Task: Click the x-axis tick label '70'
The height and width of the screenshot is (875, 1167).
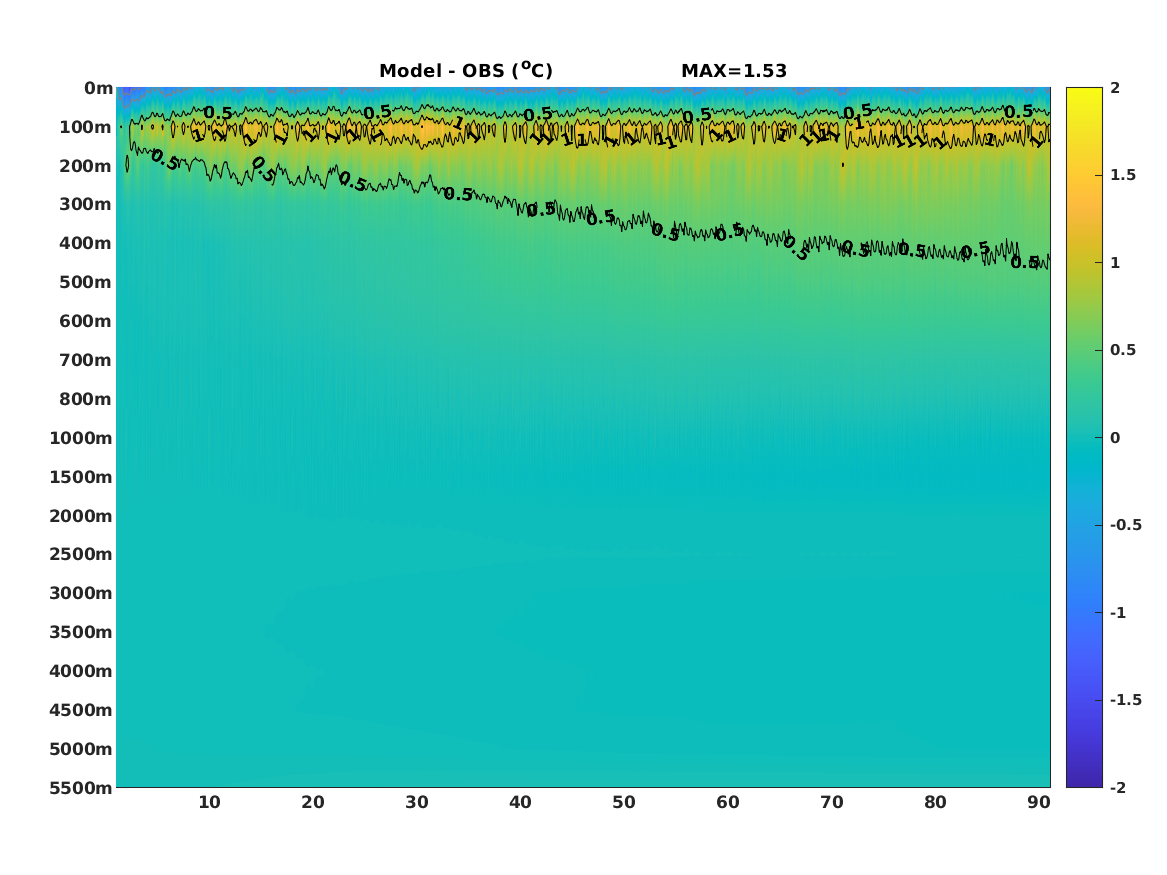Action: pos(831,802)
